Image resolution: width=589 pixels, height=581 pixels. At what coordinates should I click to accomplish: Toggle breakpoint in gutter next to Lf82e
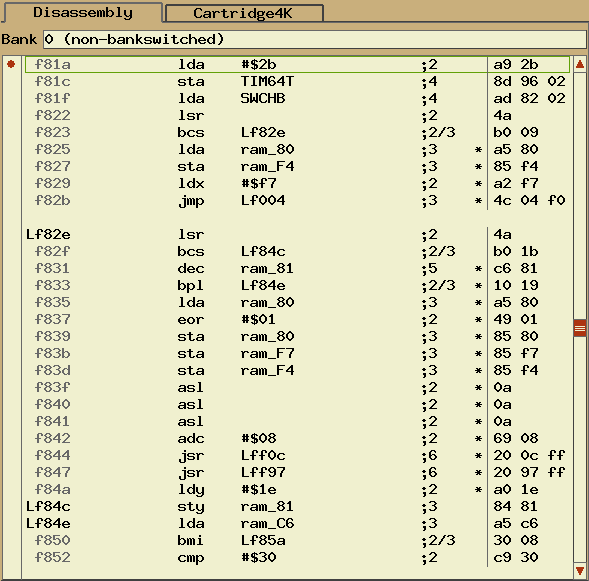pyautogui.click(x=11, y=234)
